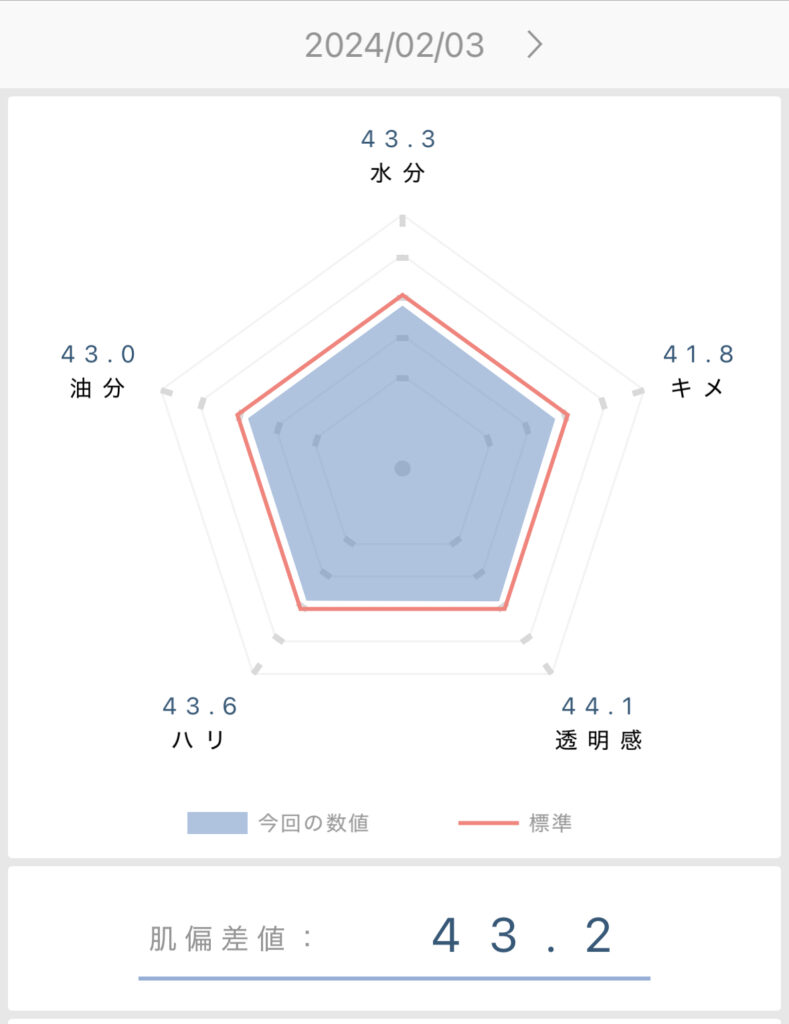
Task: Tap the 43.6 firmness score
Action: coord(199,706)
